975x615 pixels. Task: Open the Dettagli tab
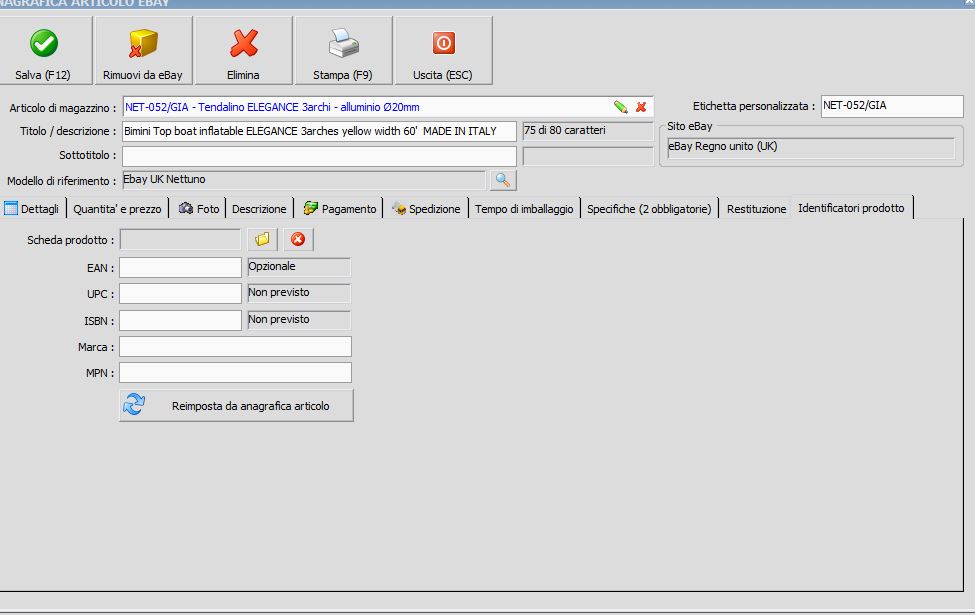click(32, 209)
